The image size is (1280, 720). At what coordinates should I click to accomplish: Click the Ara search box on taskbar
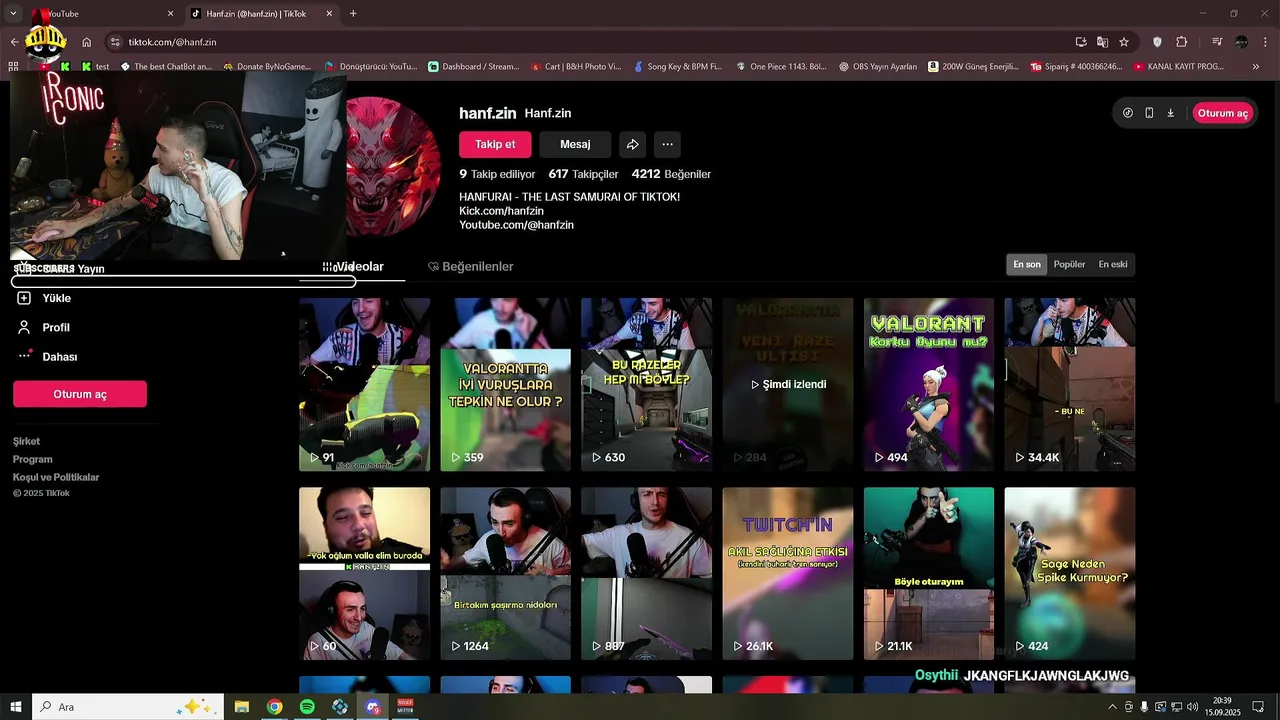pyautogui.click(x=128, y=707)
